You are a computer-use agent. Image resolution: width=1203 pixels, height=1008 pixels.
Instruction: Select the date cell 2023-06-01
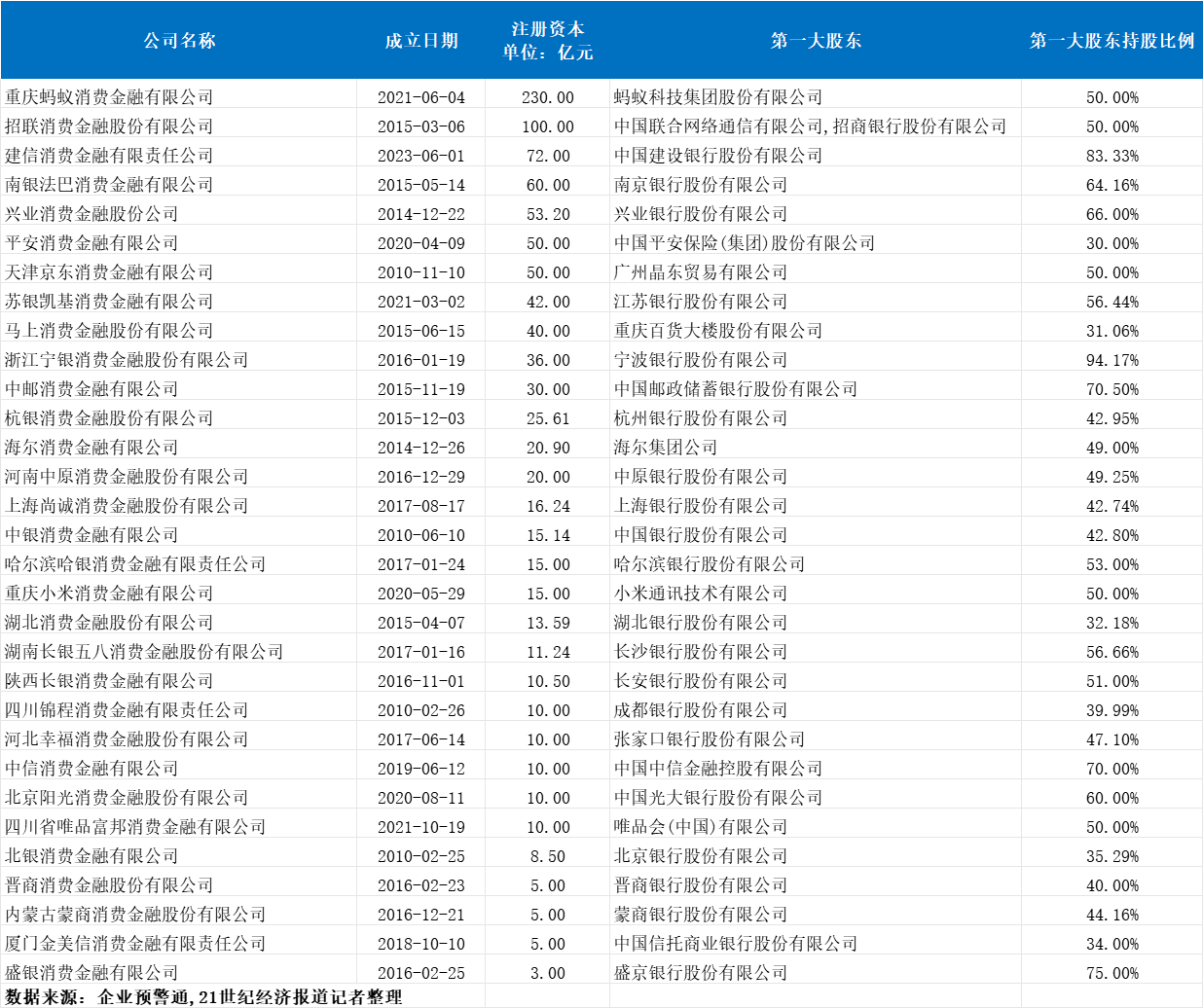pyautogui.click(x=420, y=156)
